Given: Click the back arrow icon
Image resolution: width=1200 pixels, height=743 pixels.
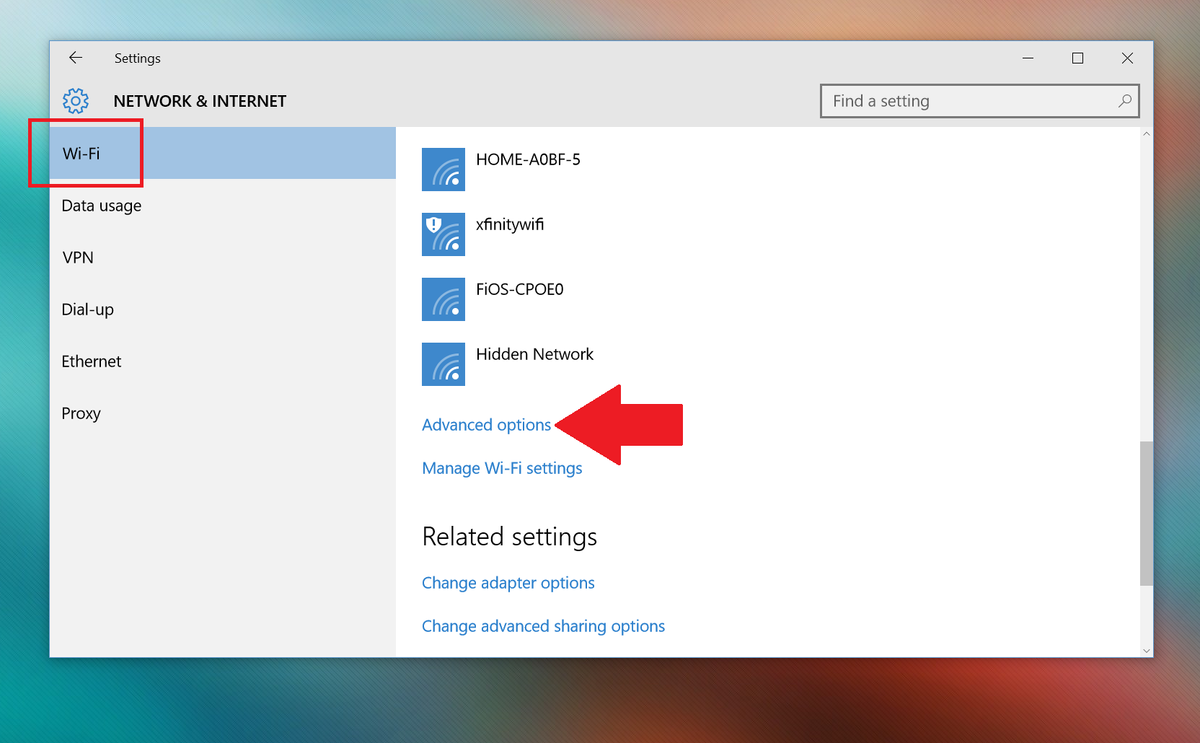Looking at the screenshot, I should 76,57.
